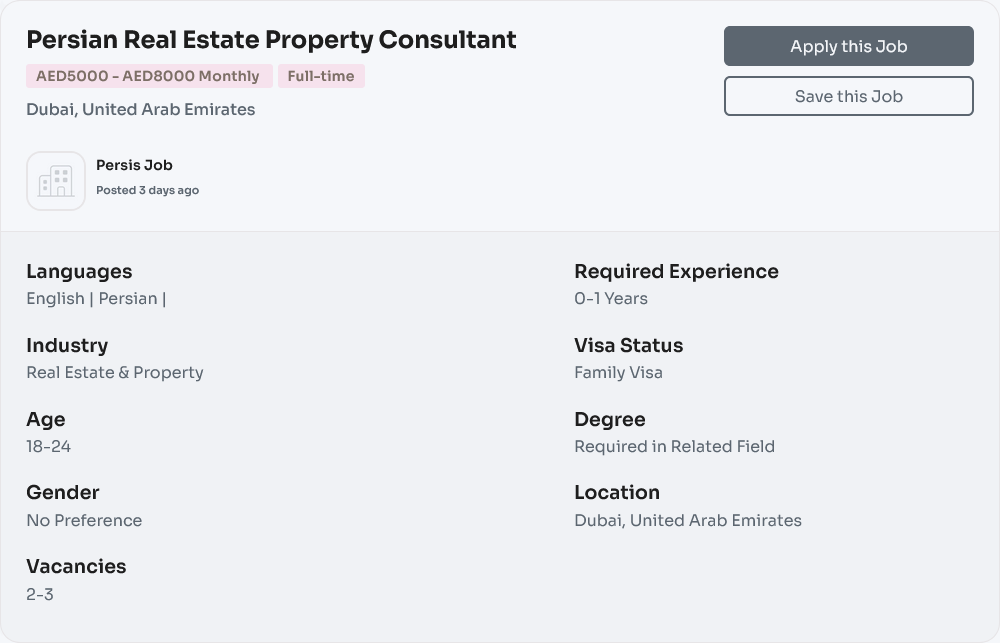Select the Industry value Real Estate & Property
Viewport: 1000px width, 643px height.
pos(114,372)
